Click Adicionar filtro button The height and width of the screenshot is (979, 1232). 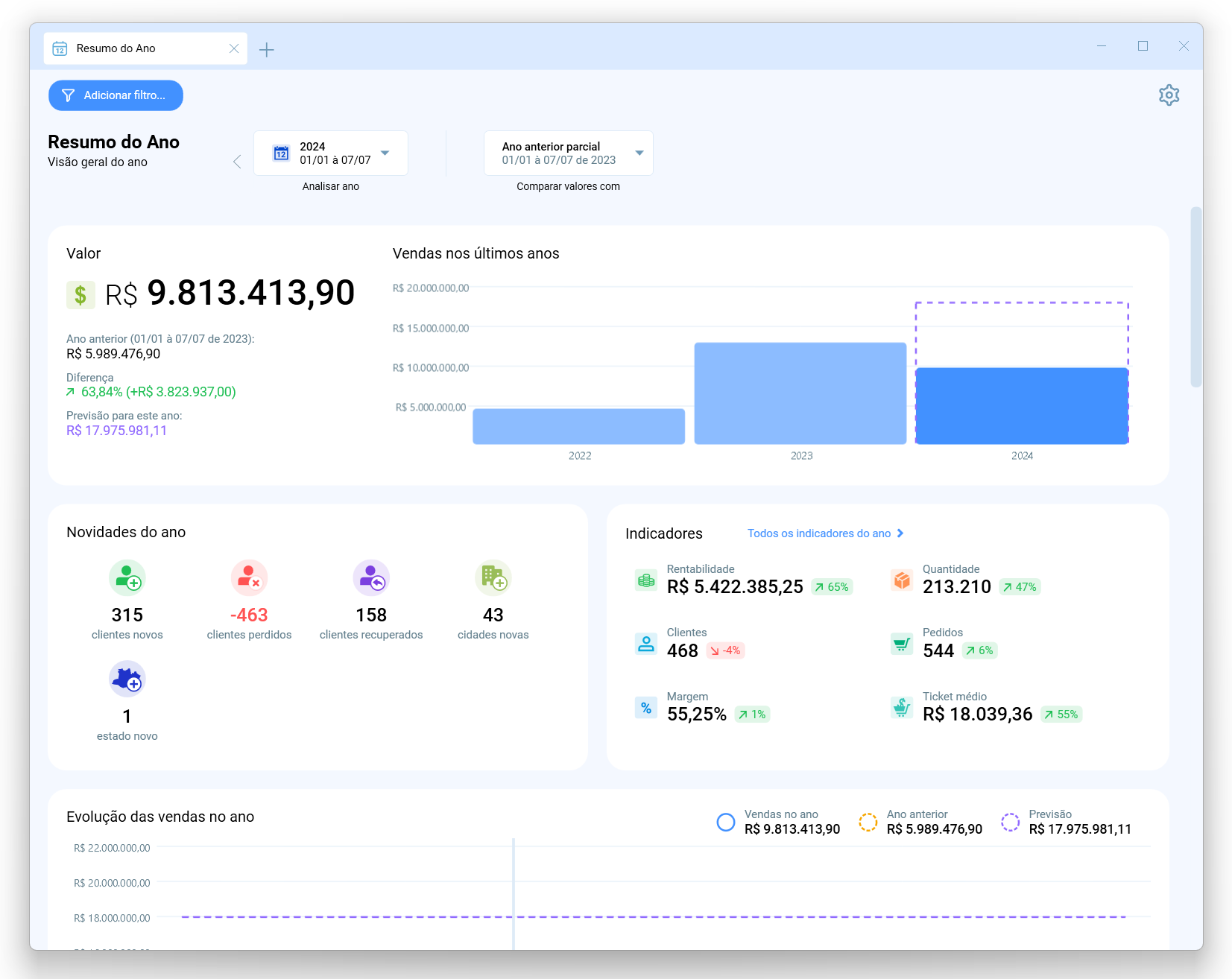[116, 95]
